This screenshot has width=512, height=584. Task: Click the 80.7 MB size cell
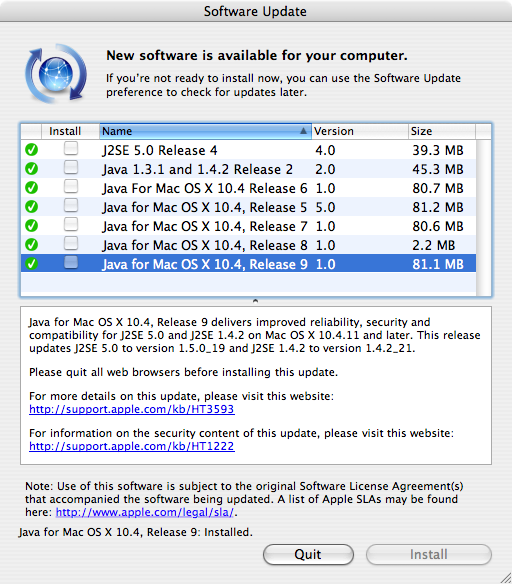[438, 188]
